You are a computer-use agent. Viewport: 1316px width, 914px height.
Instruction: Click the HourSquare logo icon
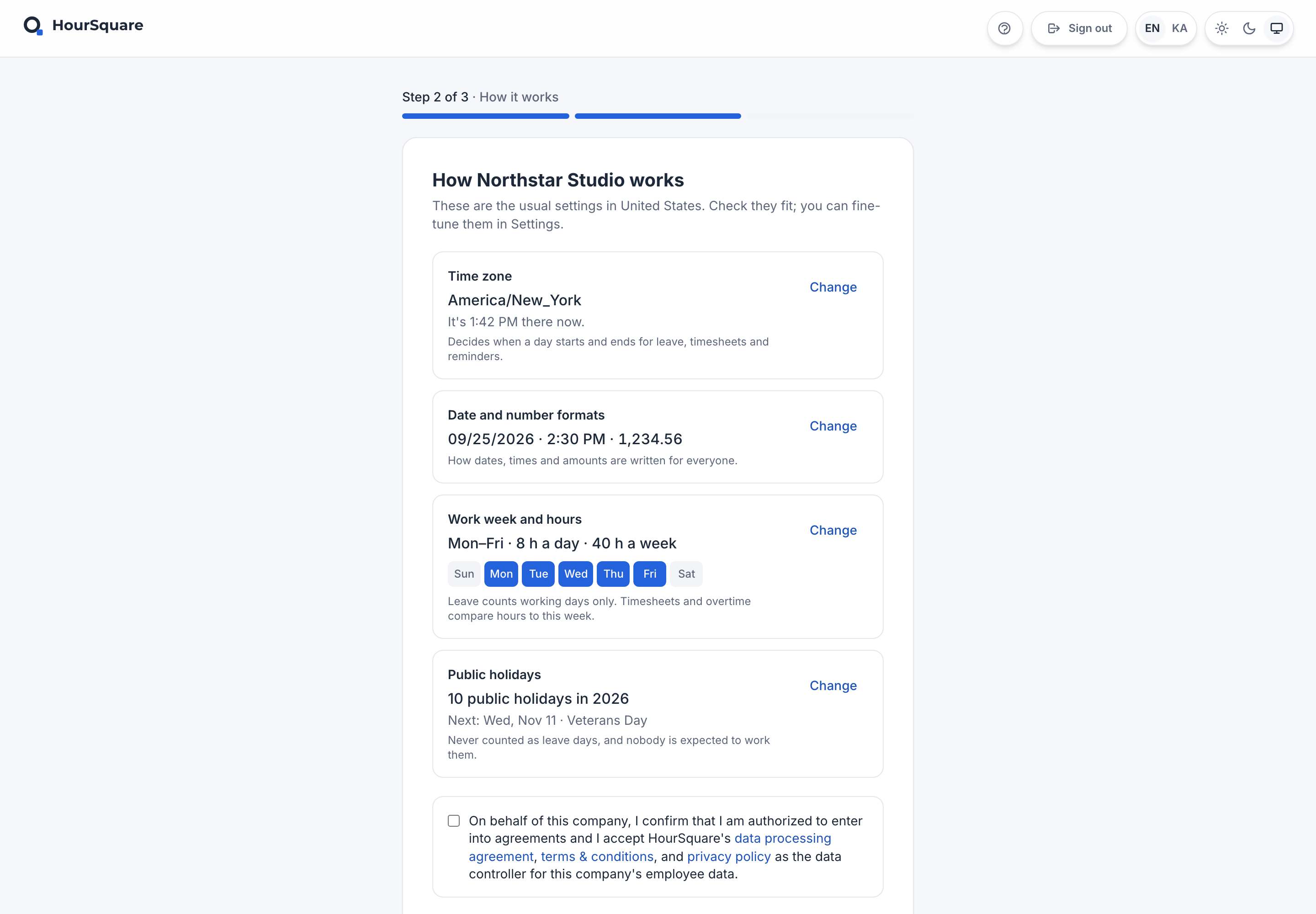point(33,26)
